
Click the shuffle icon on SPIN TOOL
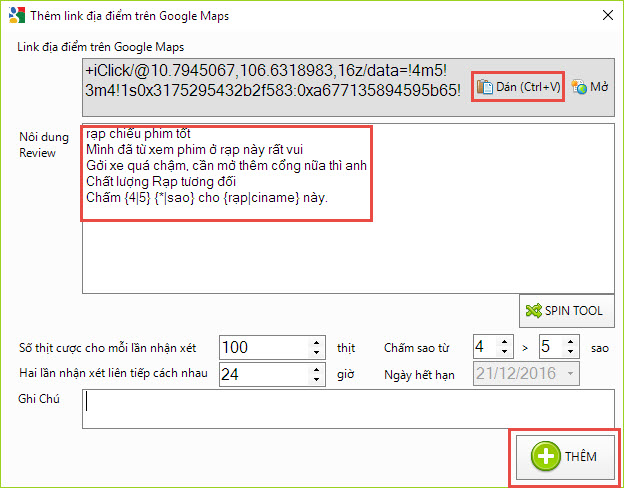tap(534, 310)
